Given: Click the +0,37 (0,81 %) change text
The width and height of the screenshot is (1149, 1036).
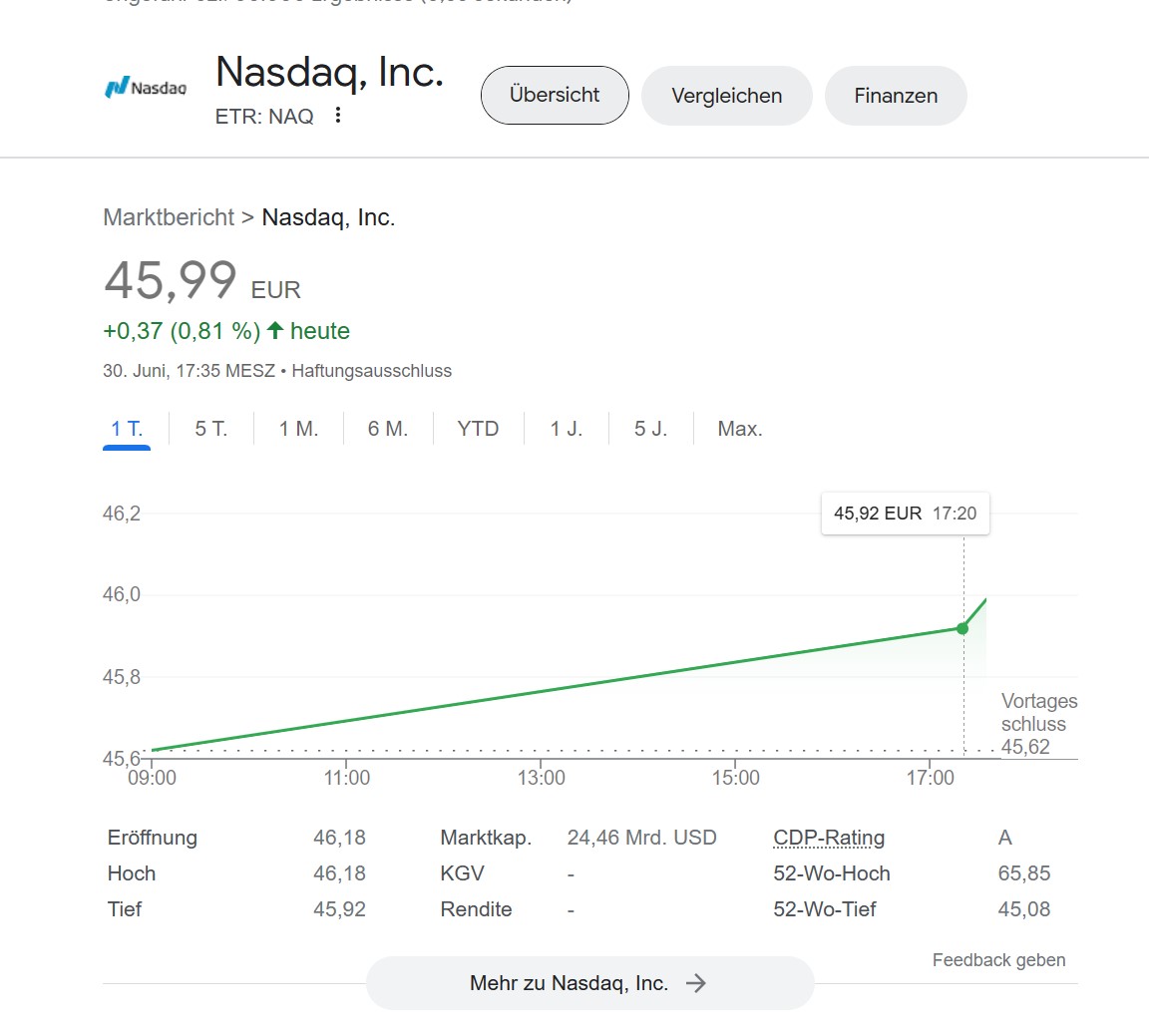Looking at the screenshot, I should 182,331.
